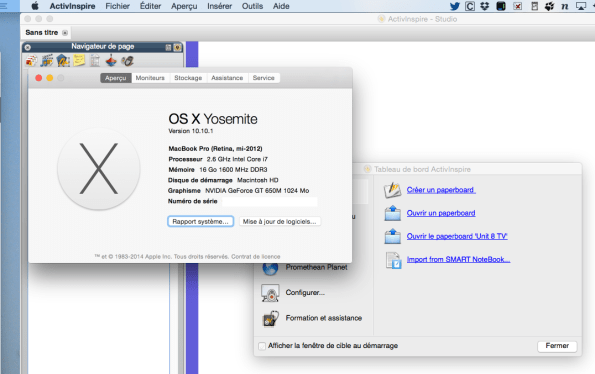Image resolution: width=595 pixels, height=374 pixels.
Task: Close the Sans titre flipchart tab
Action: point(65,33)
